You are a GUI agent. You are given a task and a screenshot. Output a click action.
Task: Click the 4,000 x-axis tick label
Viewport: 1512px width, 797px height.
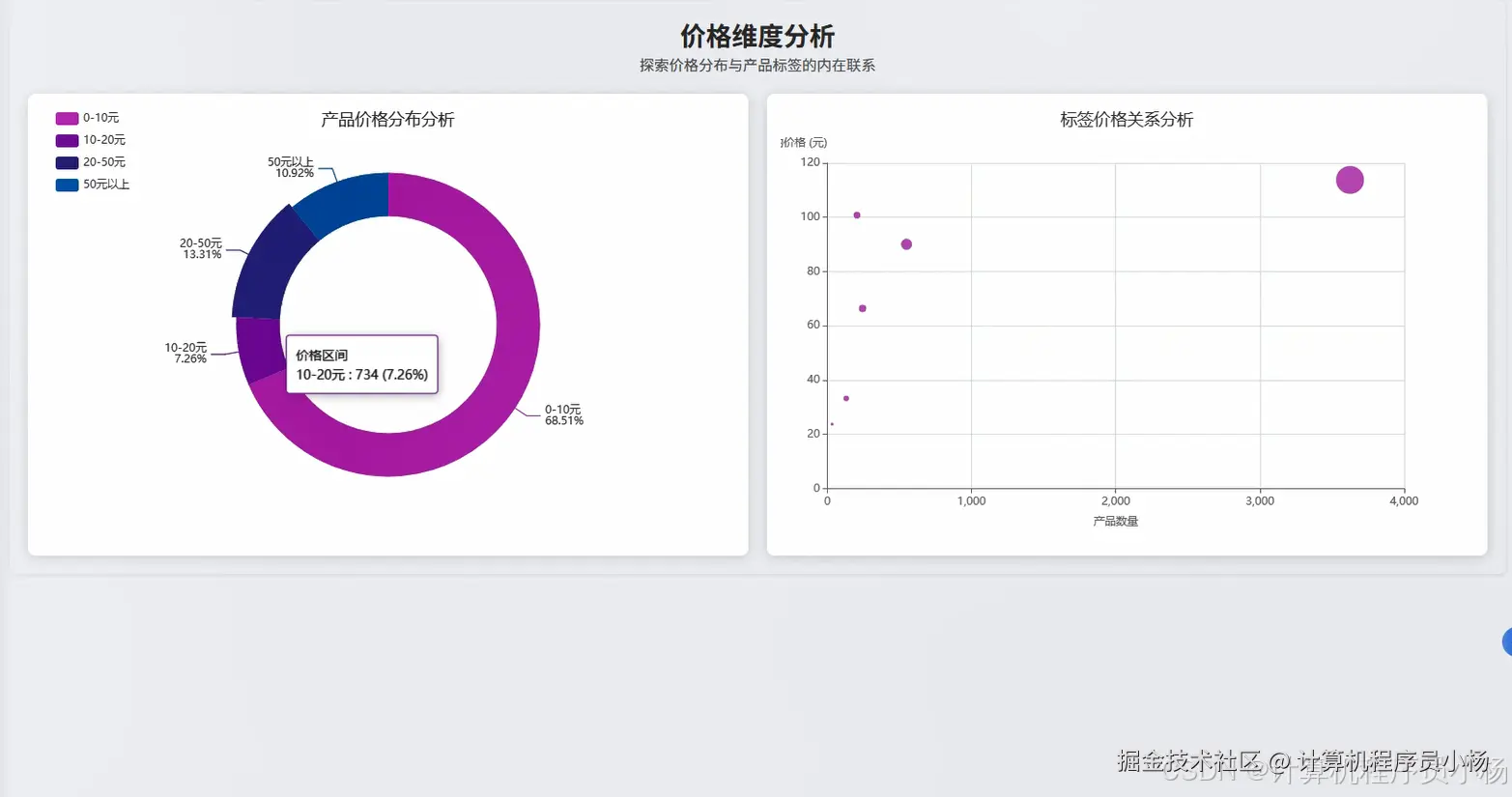1404,501
